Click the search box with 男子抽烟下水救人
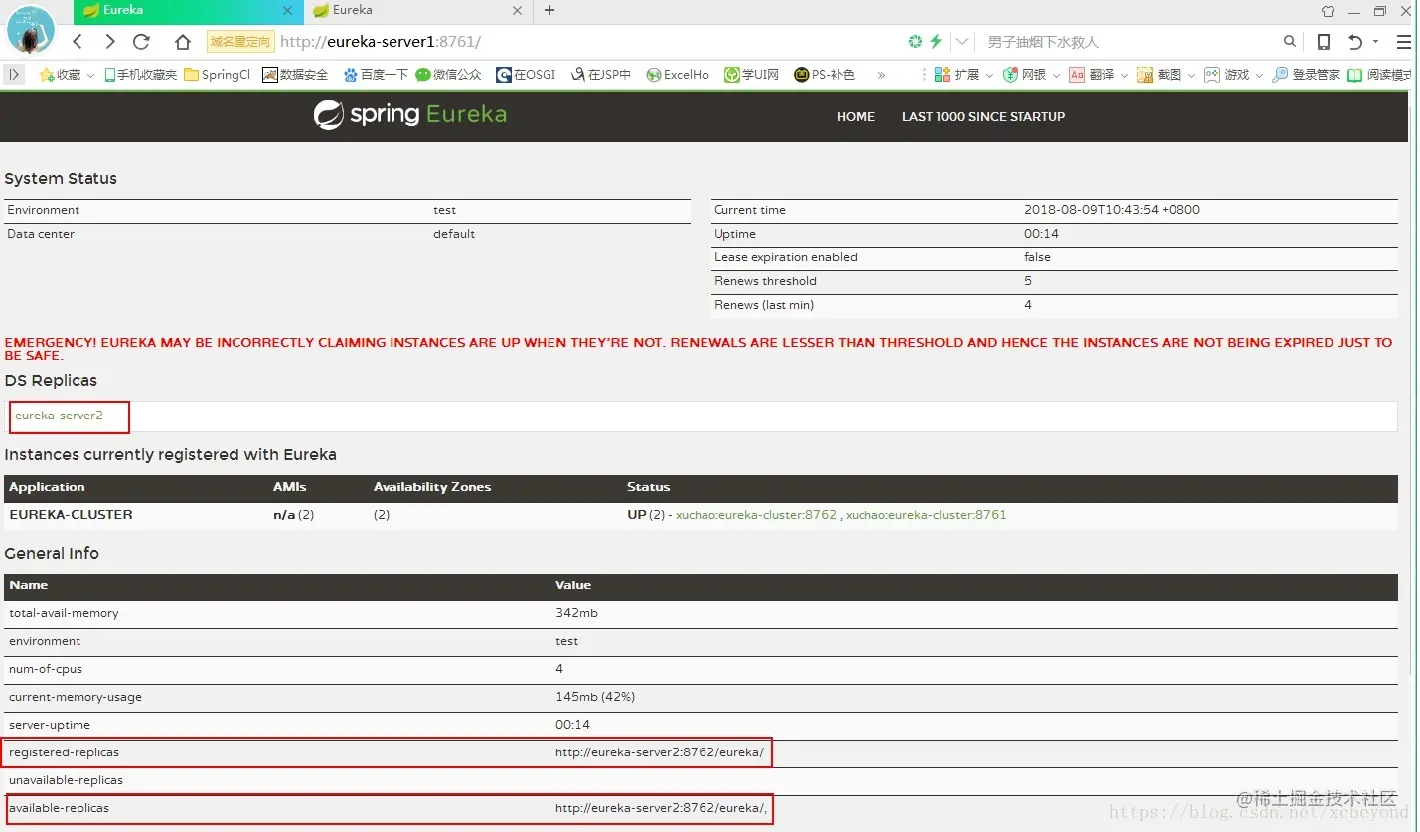This screenshot has width=1420, height=832. point(1130,42)
